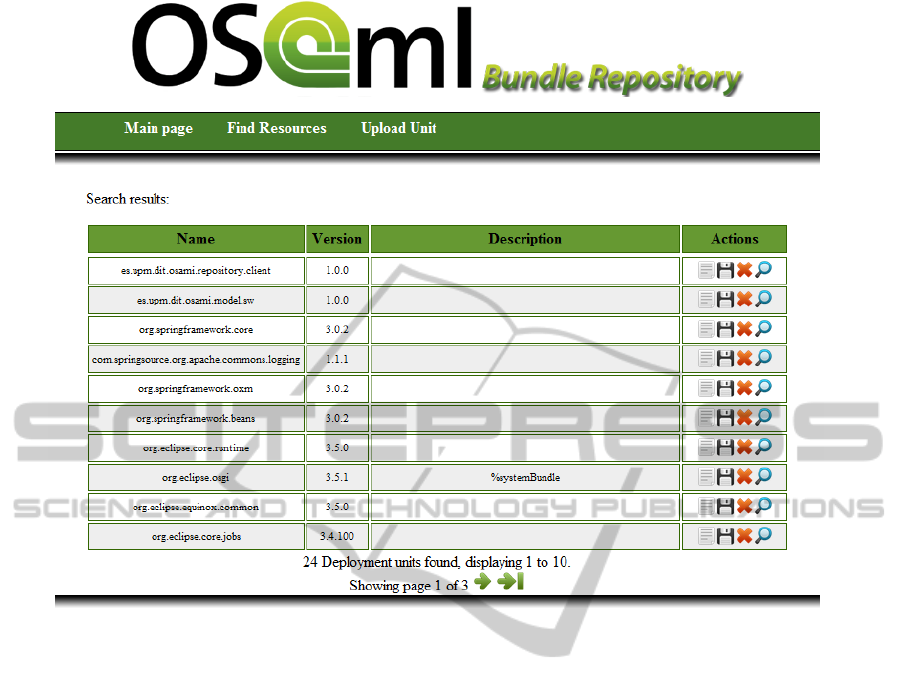Go to the next results page
Viewport: 901px width, 692px height.
pyautogui.click(x=483, y=582)
